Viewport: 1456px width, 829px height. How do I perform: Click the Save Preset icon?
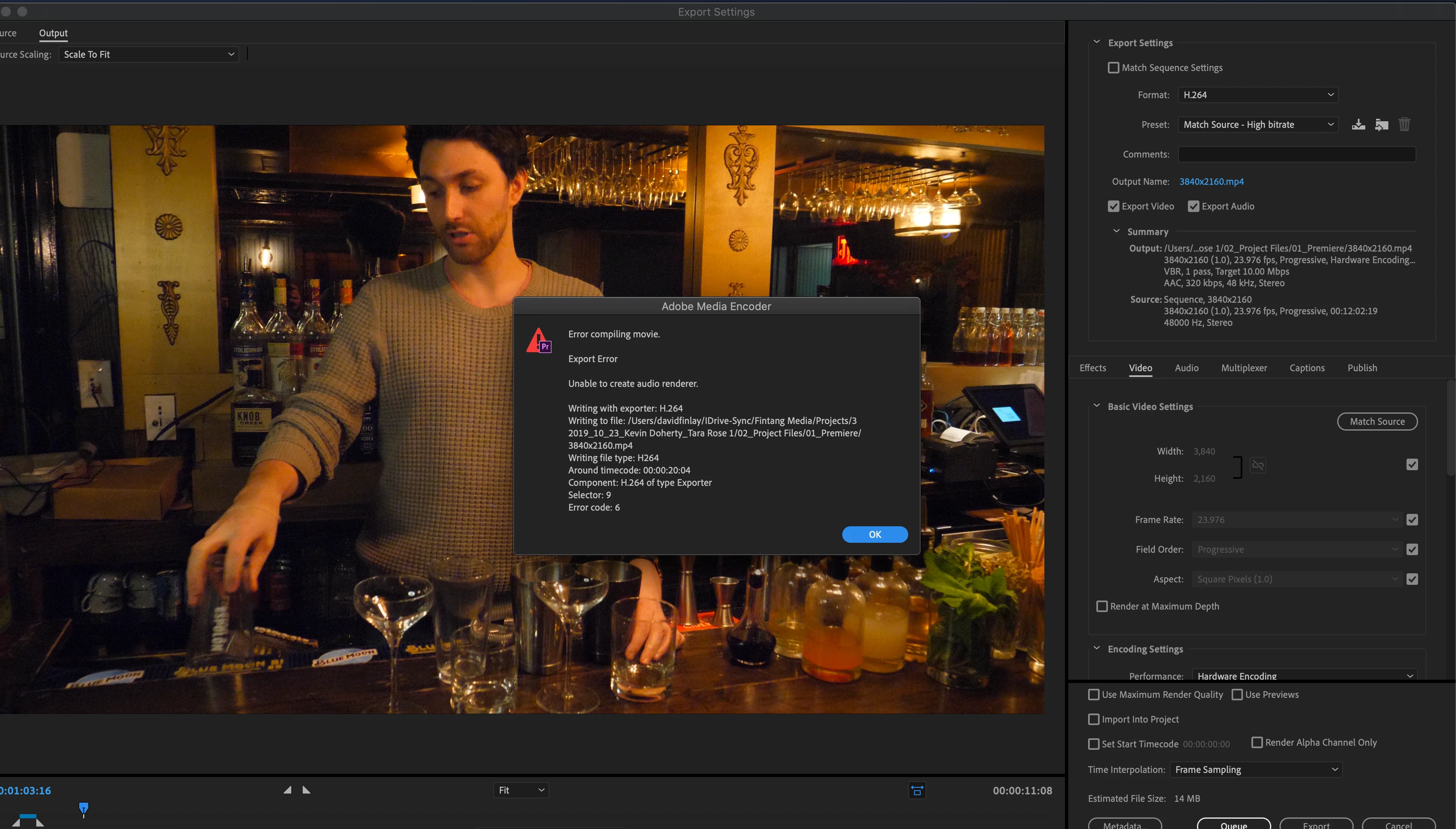point(1358,125)
